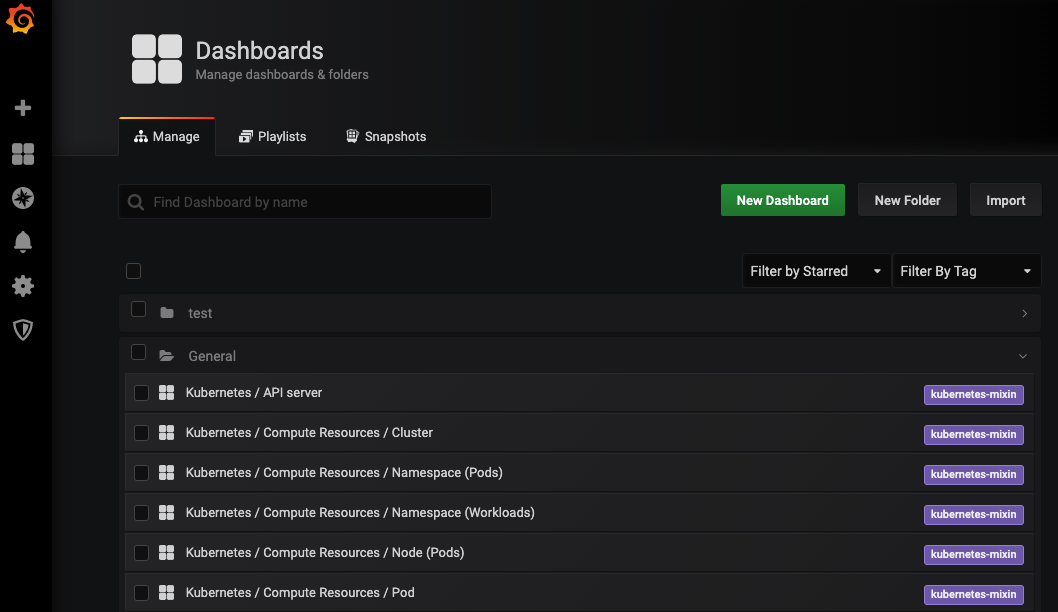The image size is (1058, 612).
Task: Open the Explore compass icon
Action: [23, 198]
